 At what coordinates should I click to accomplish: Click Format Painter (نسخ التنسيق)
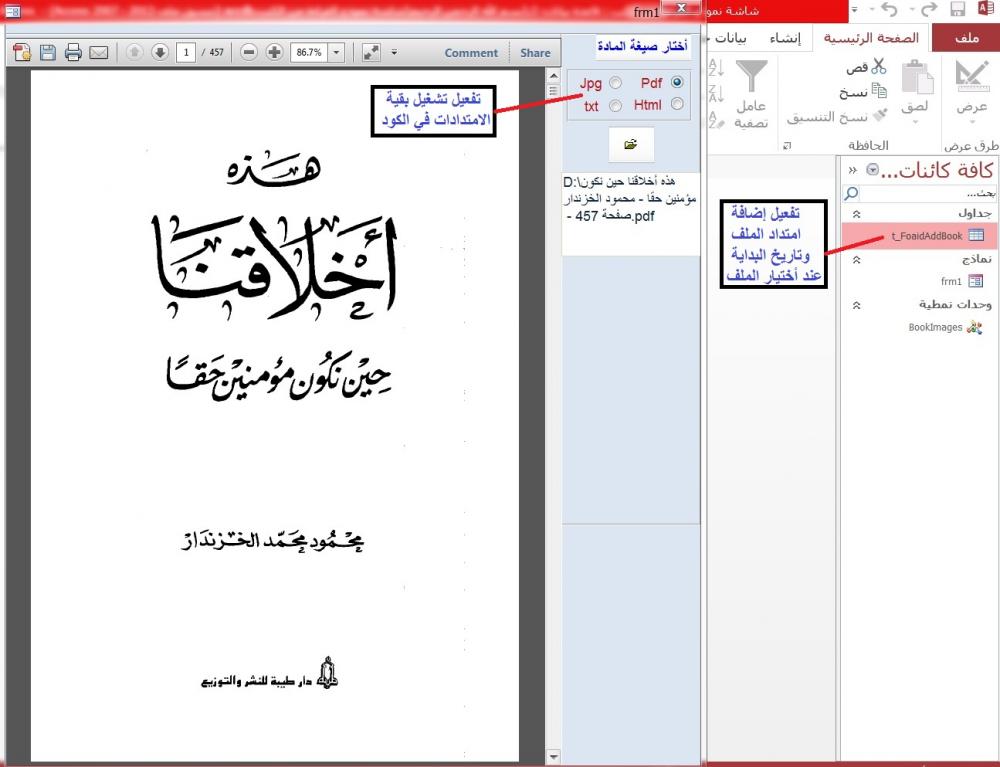click(x=837, y=117)
